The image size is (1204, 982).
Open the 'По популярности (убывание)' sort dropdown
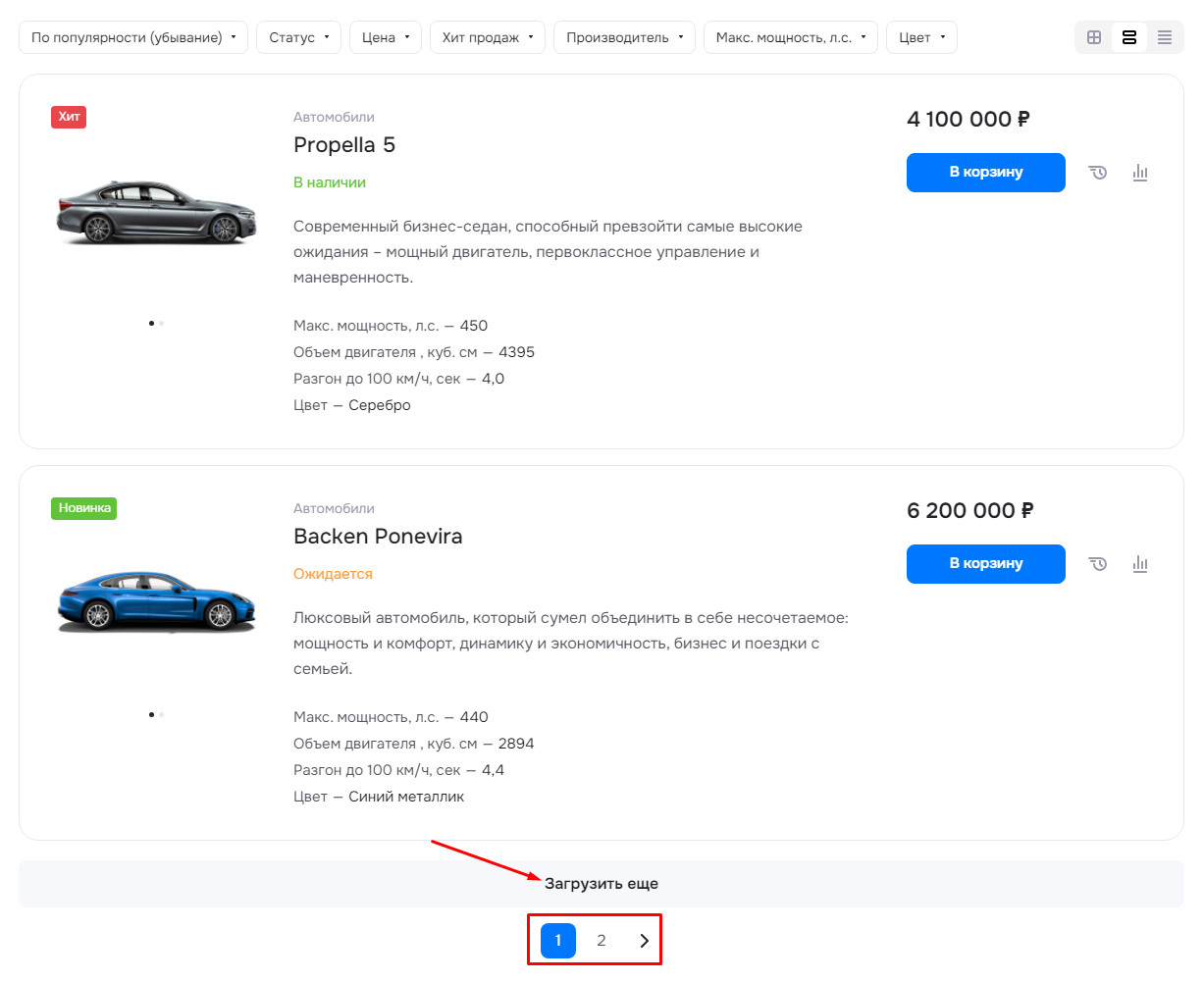133,37
